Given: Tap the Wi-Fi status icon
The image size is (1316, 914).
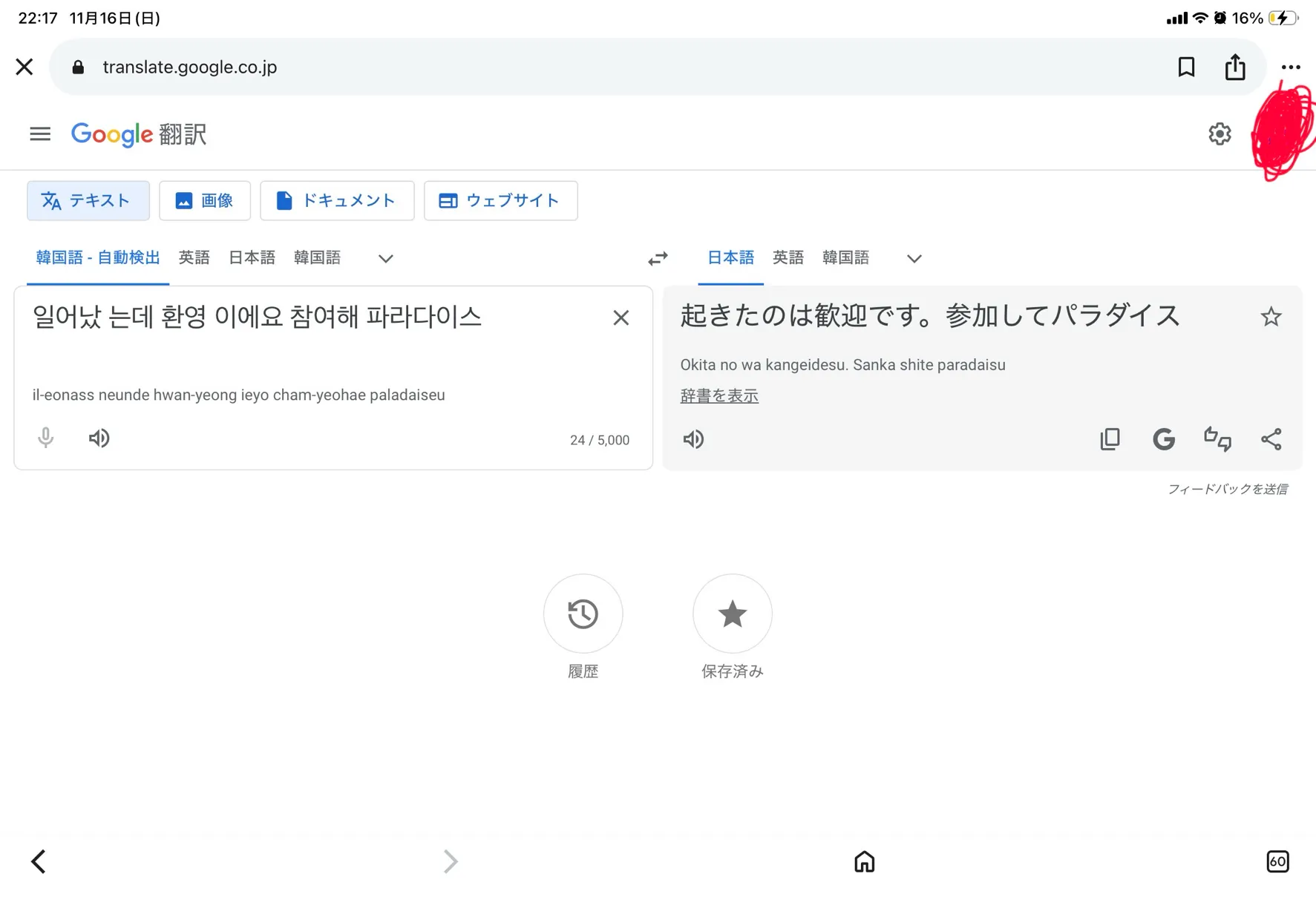Looking at the screenshot, I should [1200, 18].
